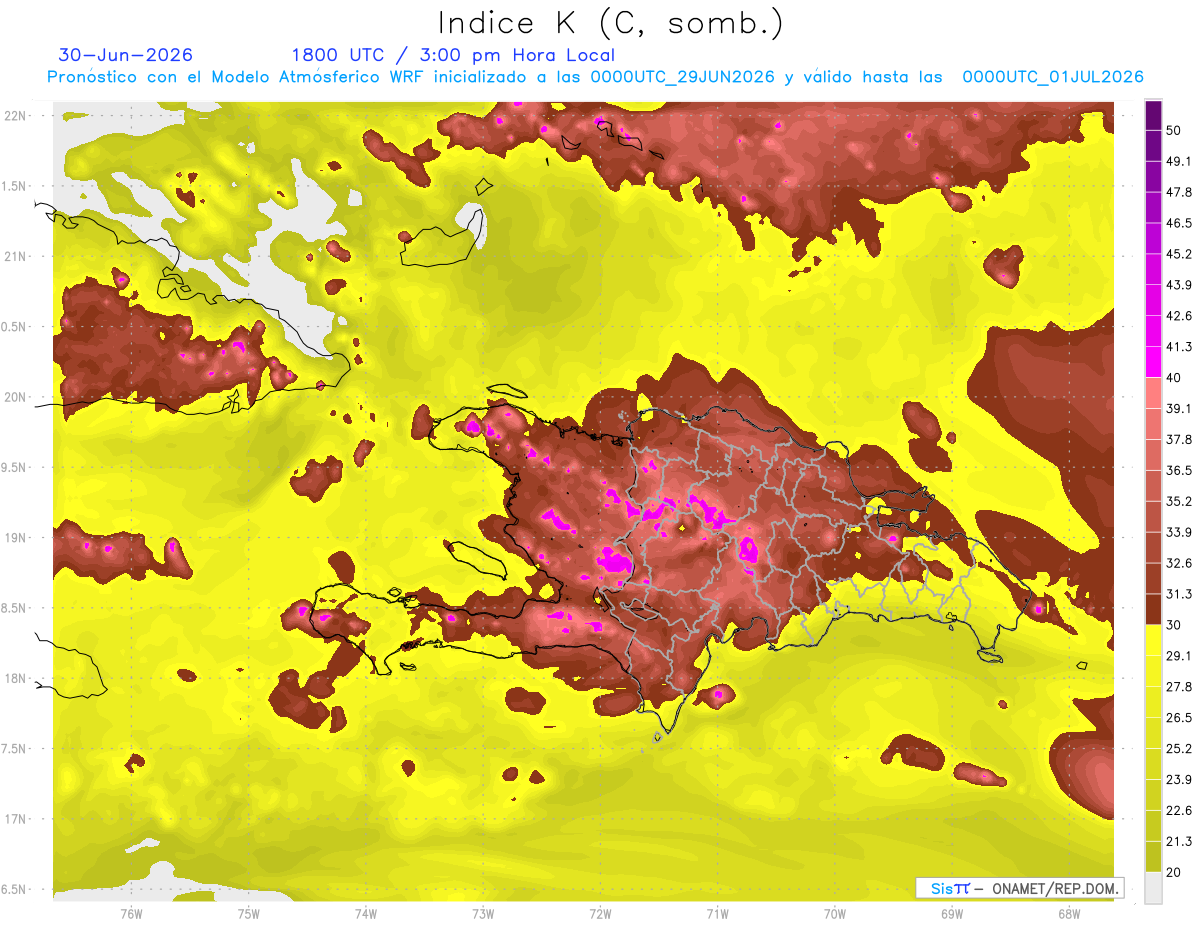Click the latitude label '0.5N'
The image size is (1200, 927).
point(15,327)
